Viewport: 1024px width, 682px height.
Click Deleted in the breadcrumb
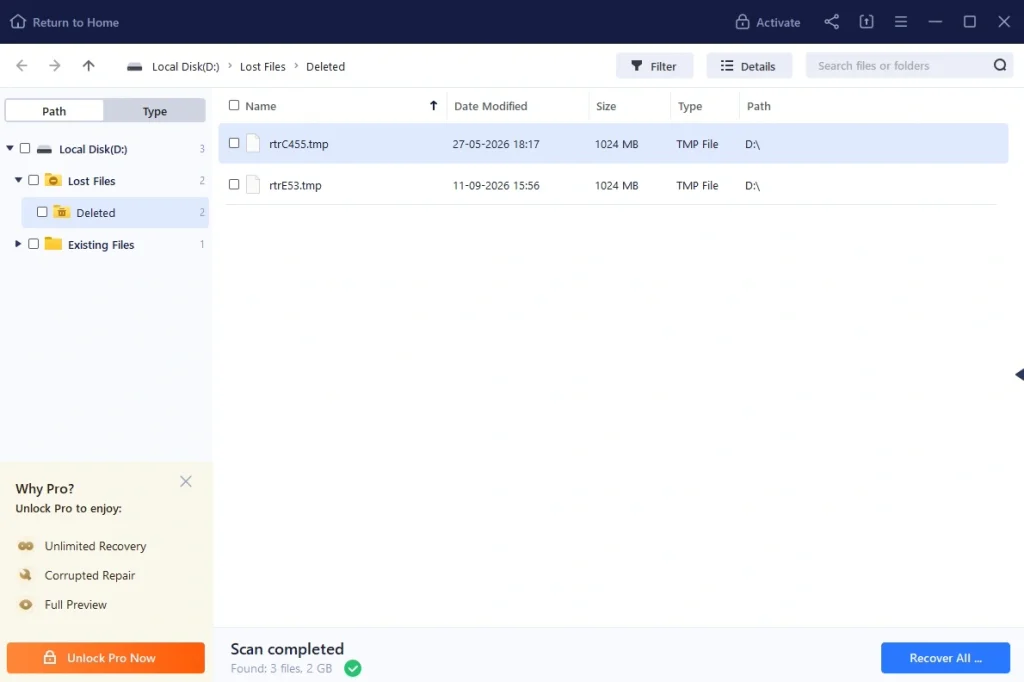pyautogui.click(x=325, y=67)
